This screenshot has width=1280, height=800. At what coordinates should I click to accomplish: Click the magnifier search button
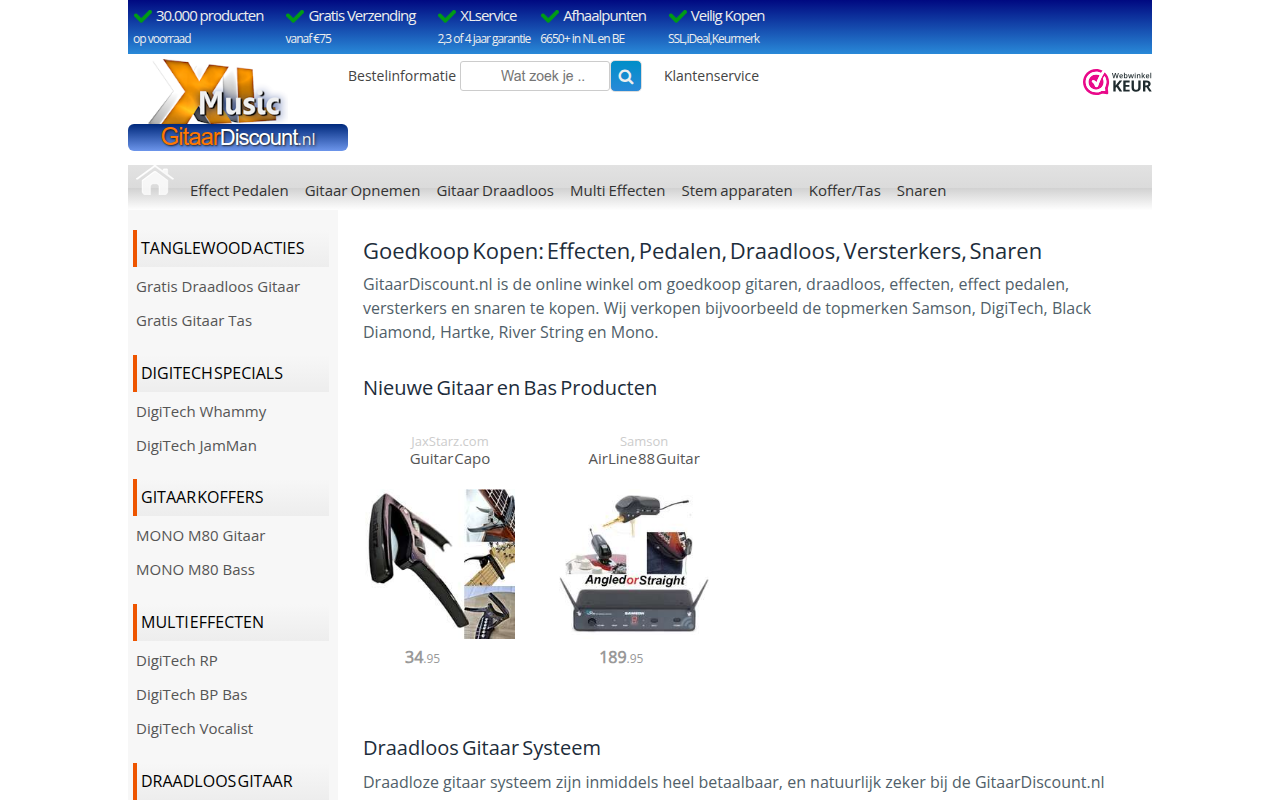[626, 76]
